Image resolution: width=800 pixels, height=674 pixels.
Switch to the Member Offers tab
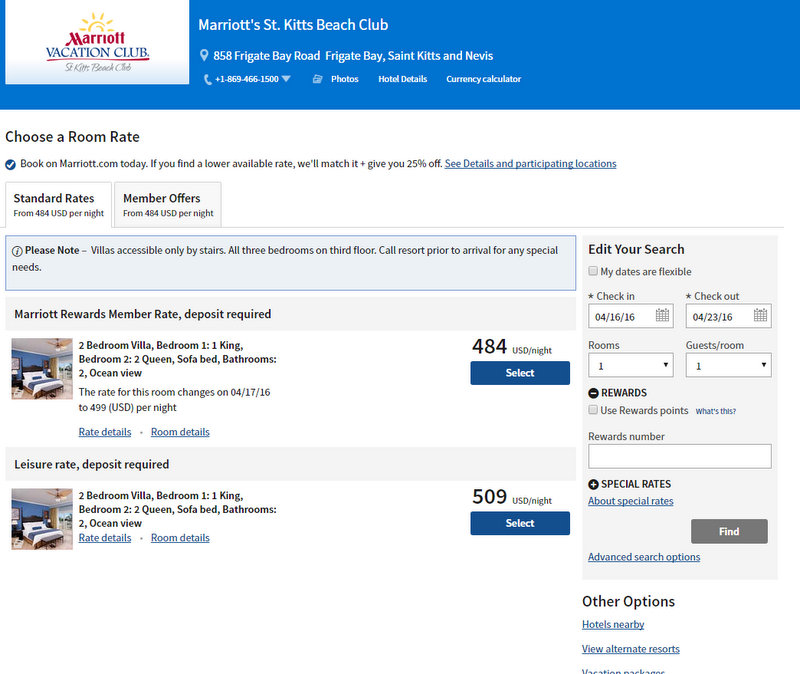(168, 205)
